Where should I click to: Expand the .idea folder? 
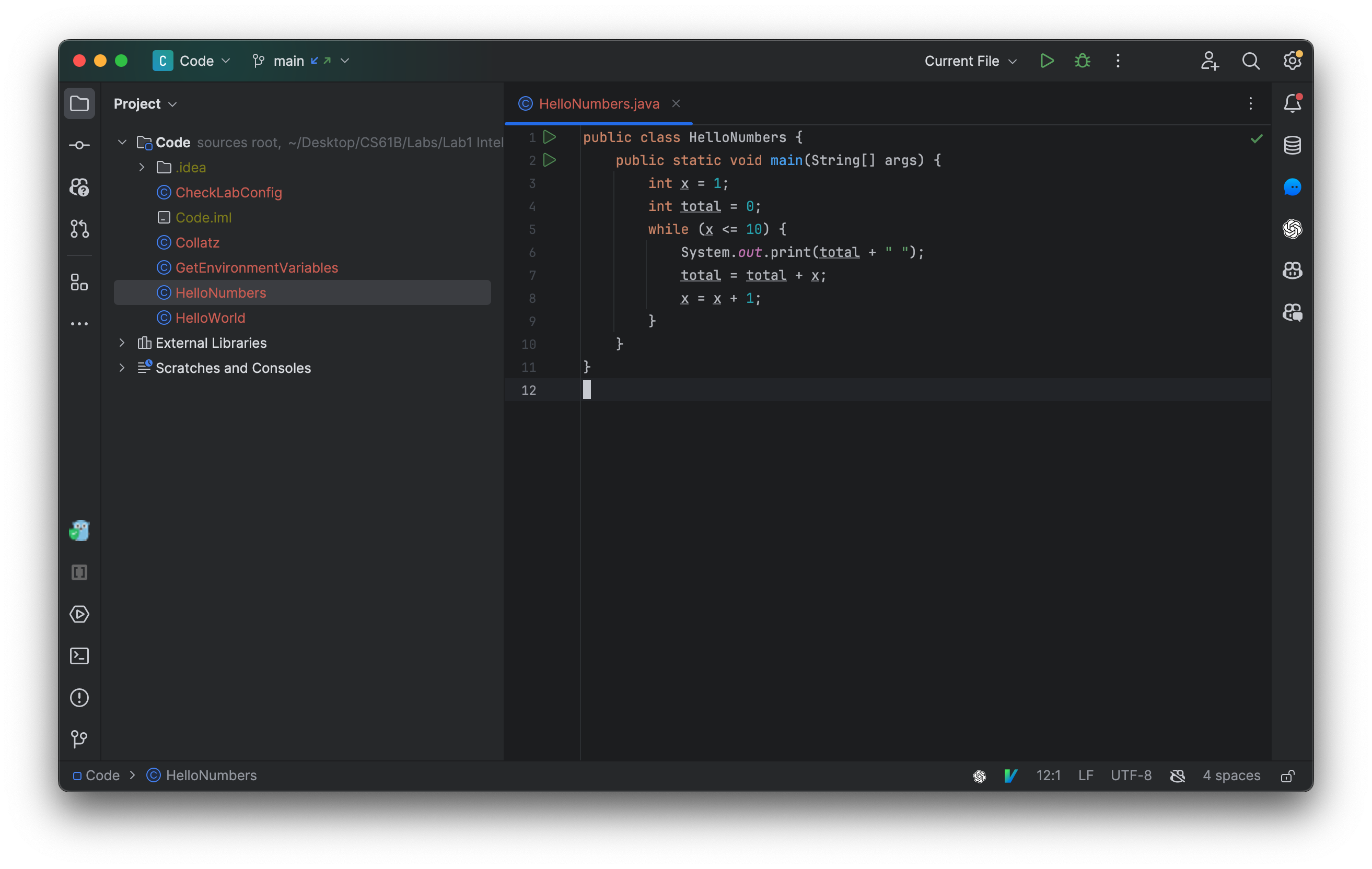click(x=142, y=168)
